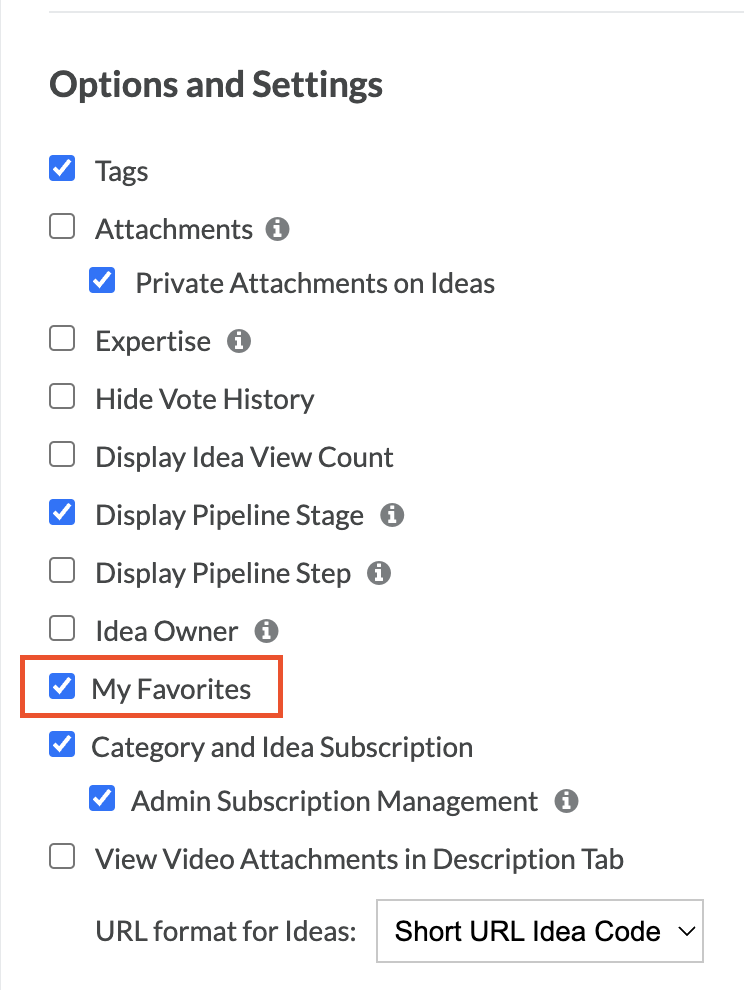Enable Hide Vote History
The width and height of the screenshot is (744, 990).
coord(62,397)
